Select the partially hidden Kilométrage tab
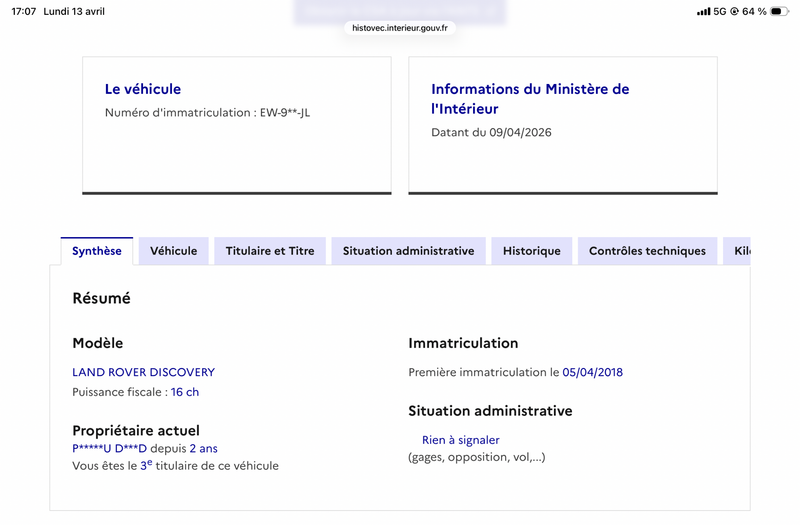The height and width of the screenshot is (525, 800). point(737,251)
